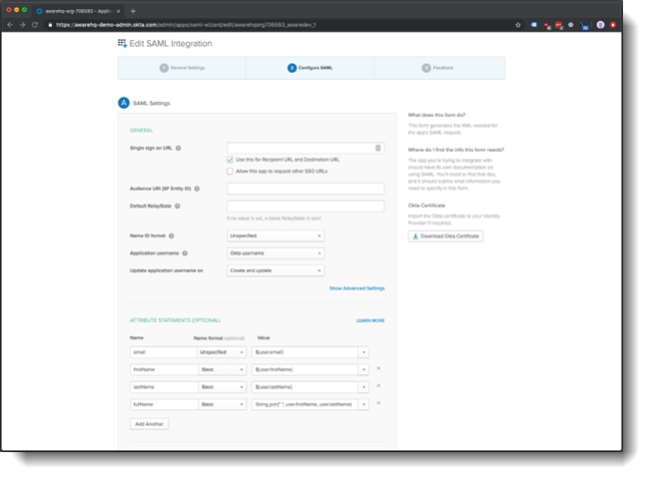
Task: Click Download Okta Certificate button
Action: [446, 236]
